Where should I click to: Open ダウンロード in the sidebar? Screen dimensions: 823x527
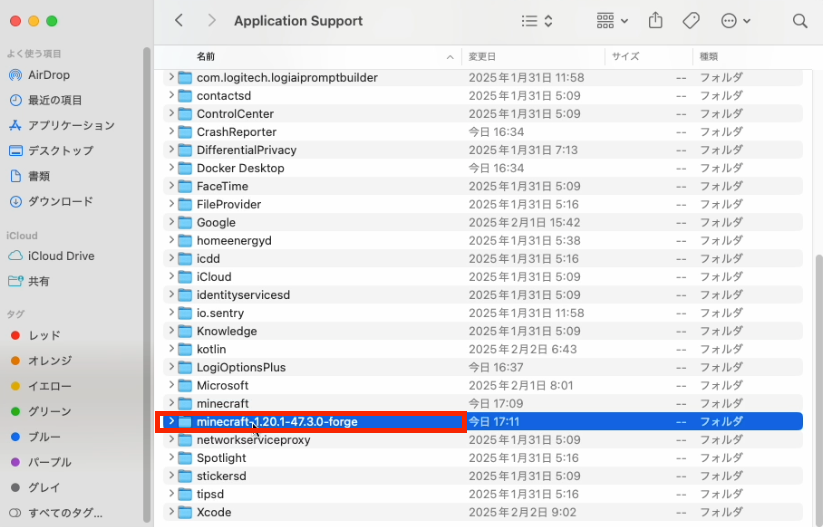[x=51, y=202]
